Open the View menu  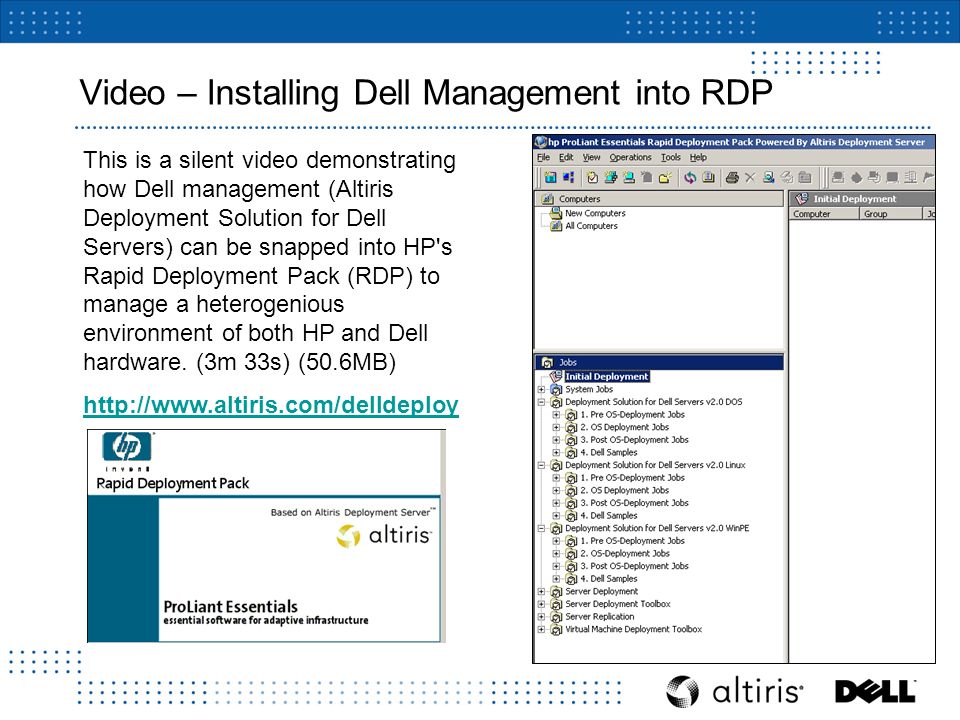[x=591, y=157]
